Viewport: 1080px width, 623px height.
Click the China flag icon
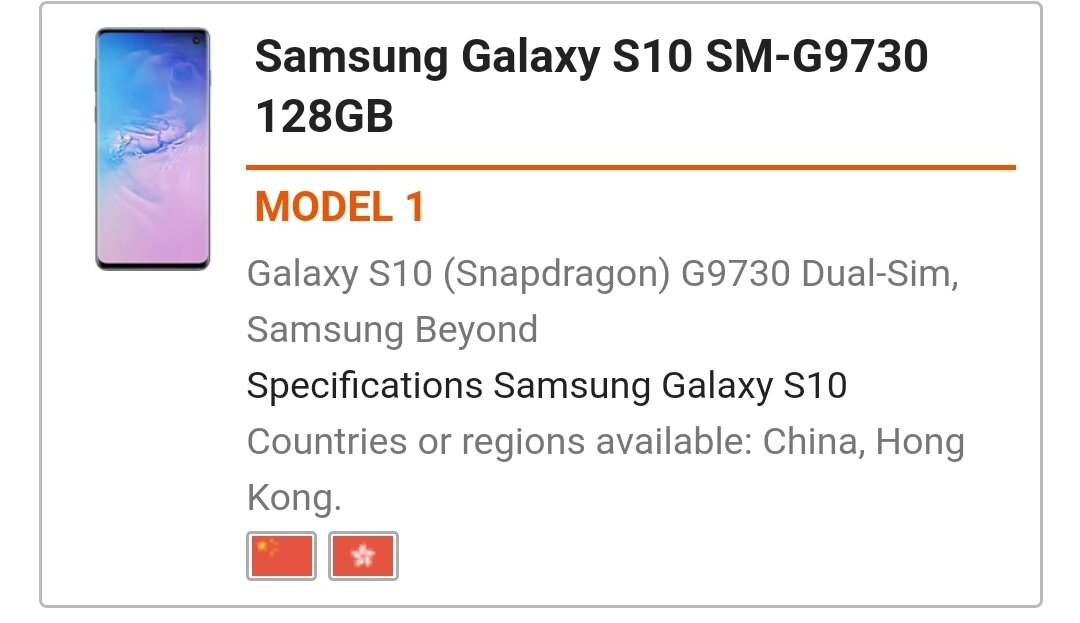pyautogui.click(x=281, y=556)
